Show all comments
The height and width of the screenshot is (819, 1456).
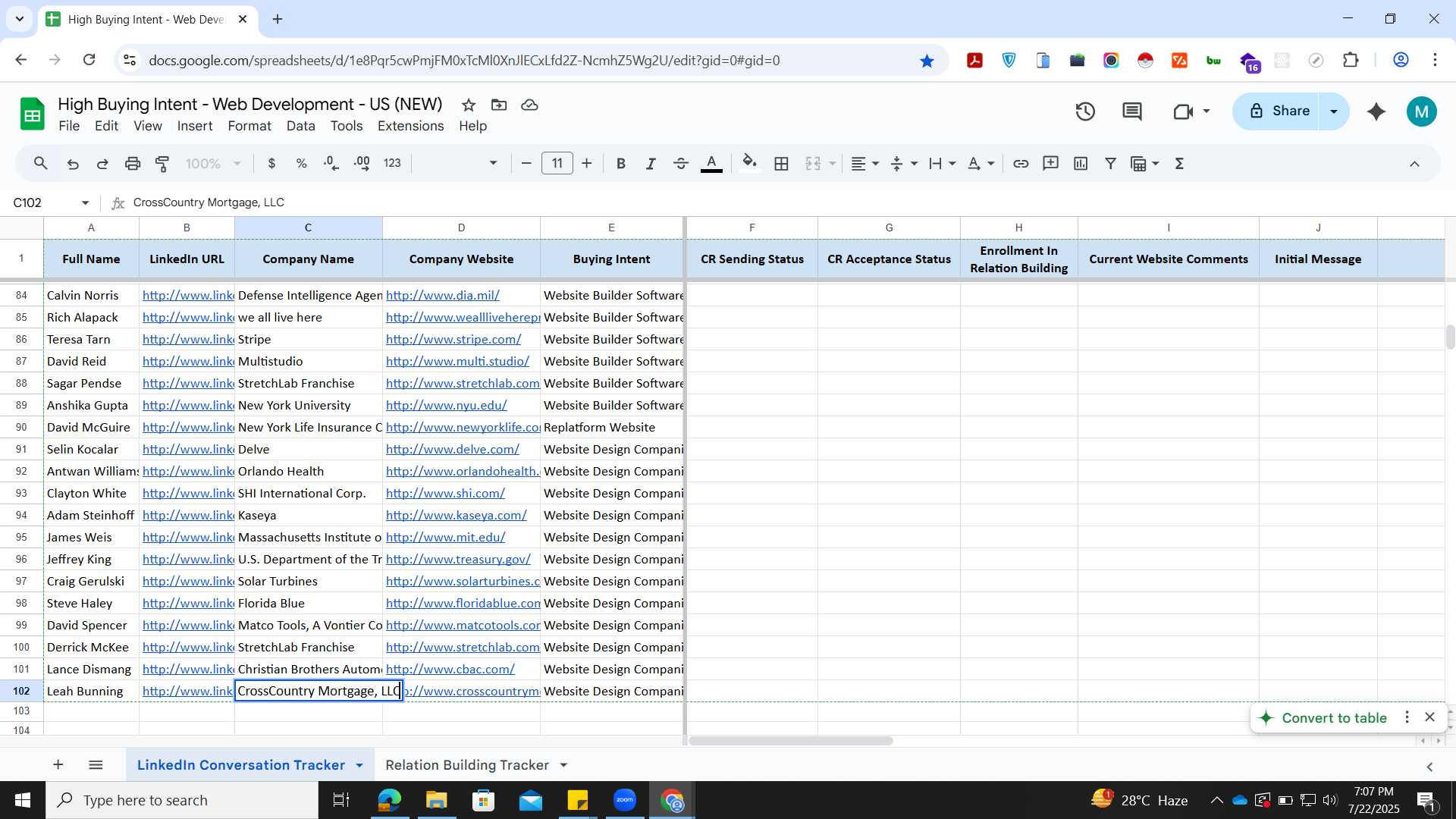(1132, 111)
